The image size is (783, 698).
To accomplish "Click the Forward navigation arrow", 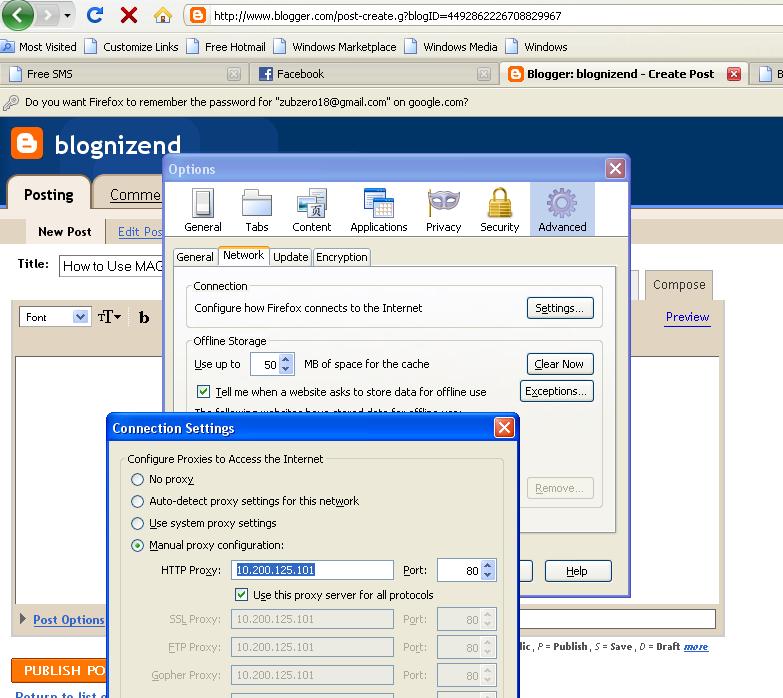I will (47, 15).
